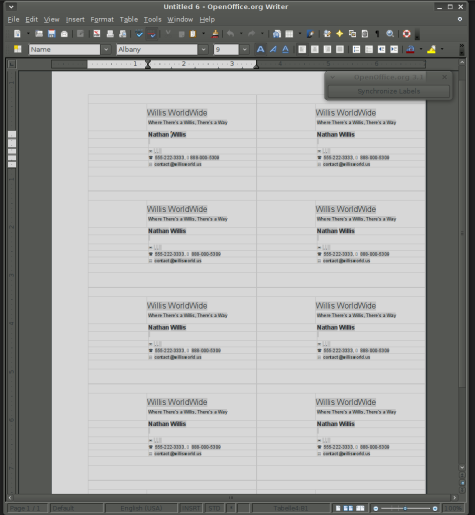Run Spelling and Grammar check icon
475x515 pixels.
139,34
